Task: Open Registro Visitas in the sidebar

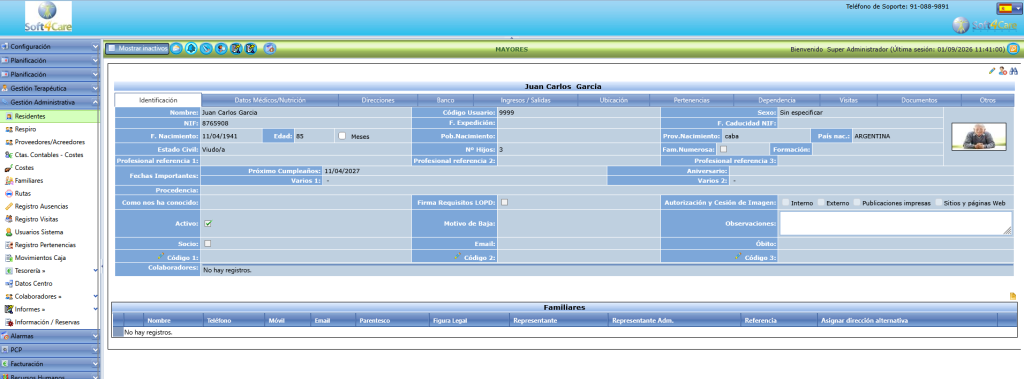Action: [x=37, y=219]
